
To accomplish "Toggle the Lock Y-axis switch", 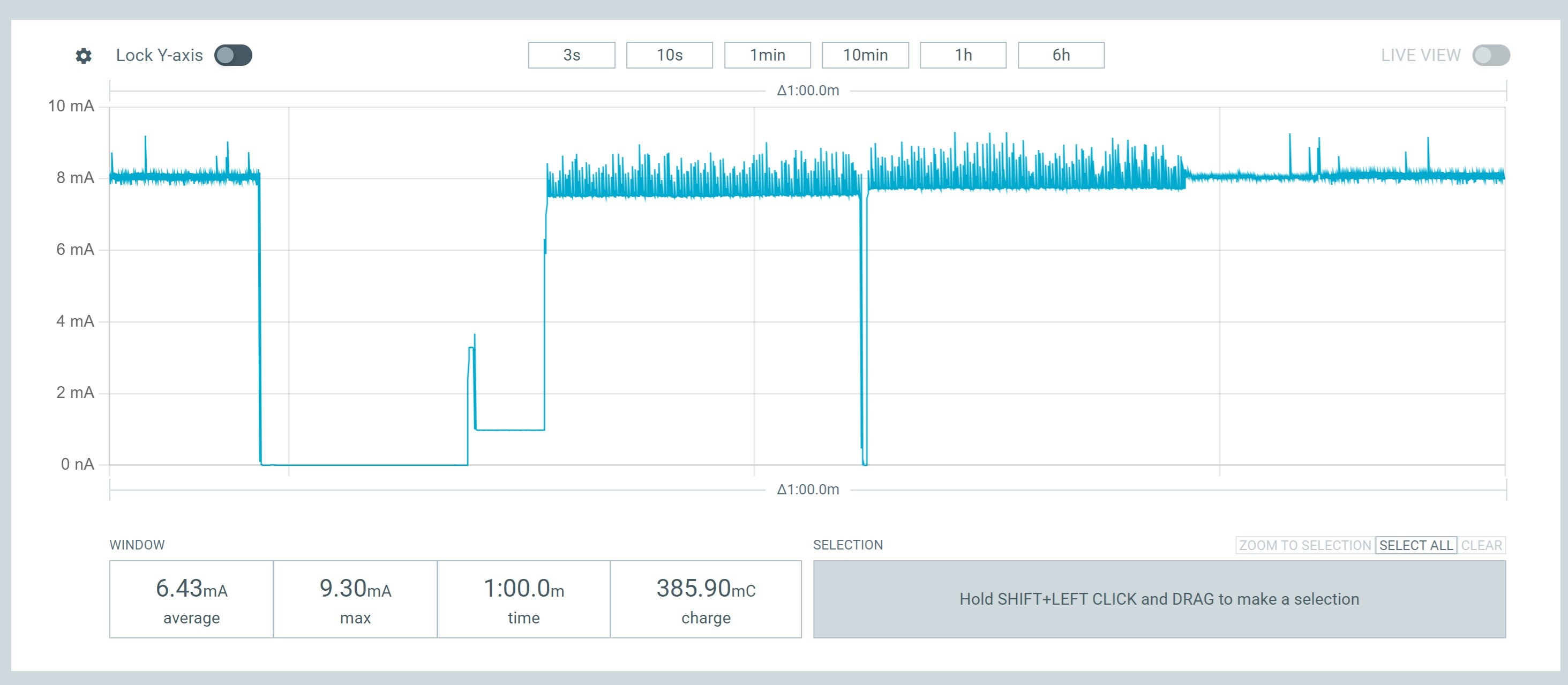I will pyautogui.click(x=233, y=55).
